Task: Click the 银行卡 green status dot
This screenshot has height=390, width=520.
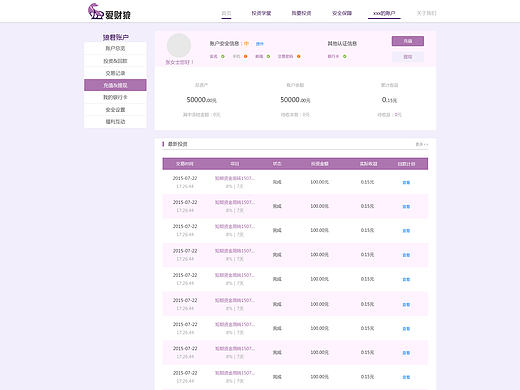Action: click(x=345, y=56)
